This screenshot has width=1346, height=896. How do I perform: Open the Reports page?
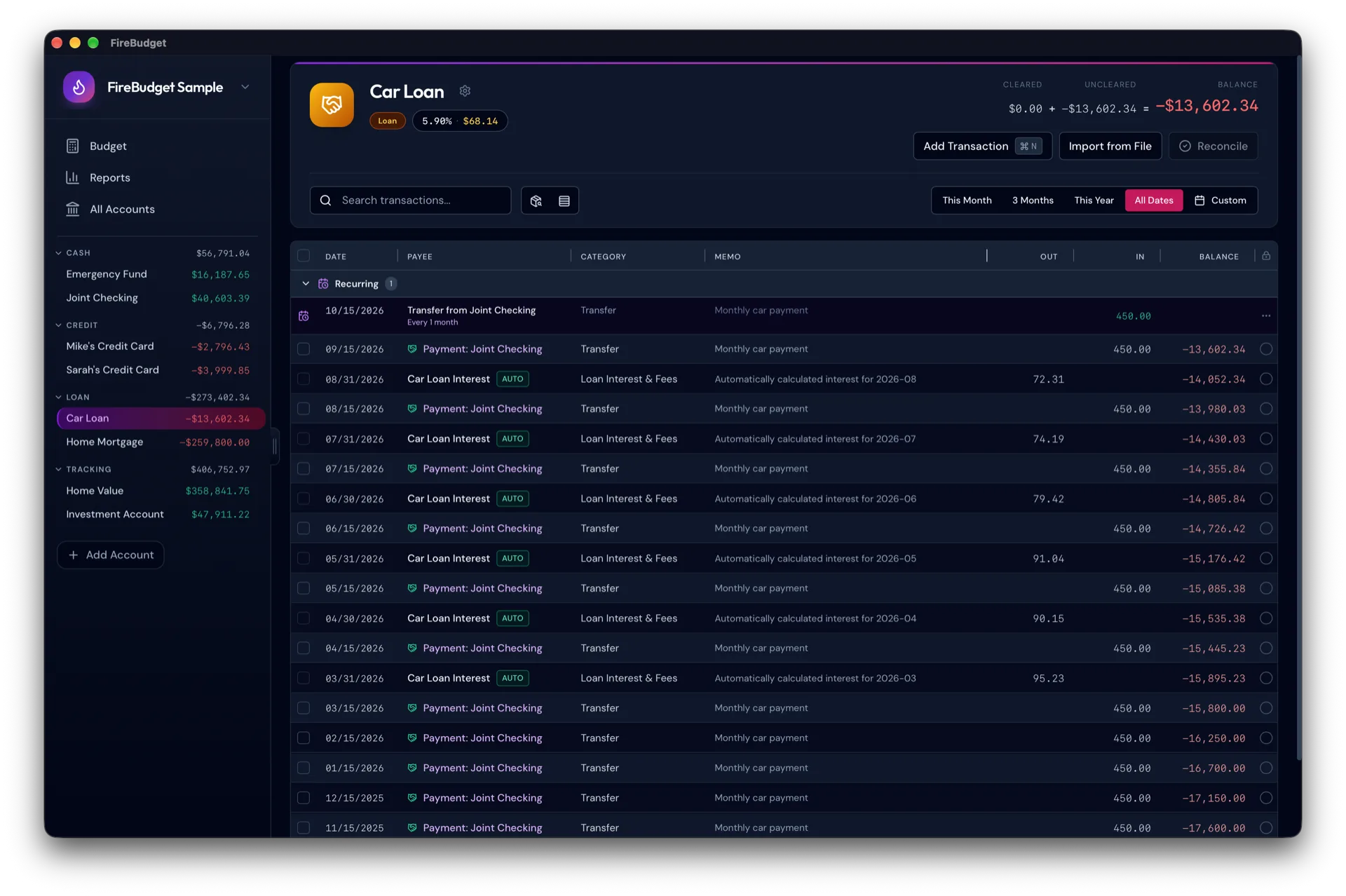(110, 177)
